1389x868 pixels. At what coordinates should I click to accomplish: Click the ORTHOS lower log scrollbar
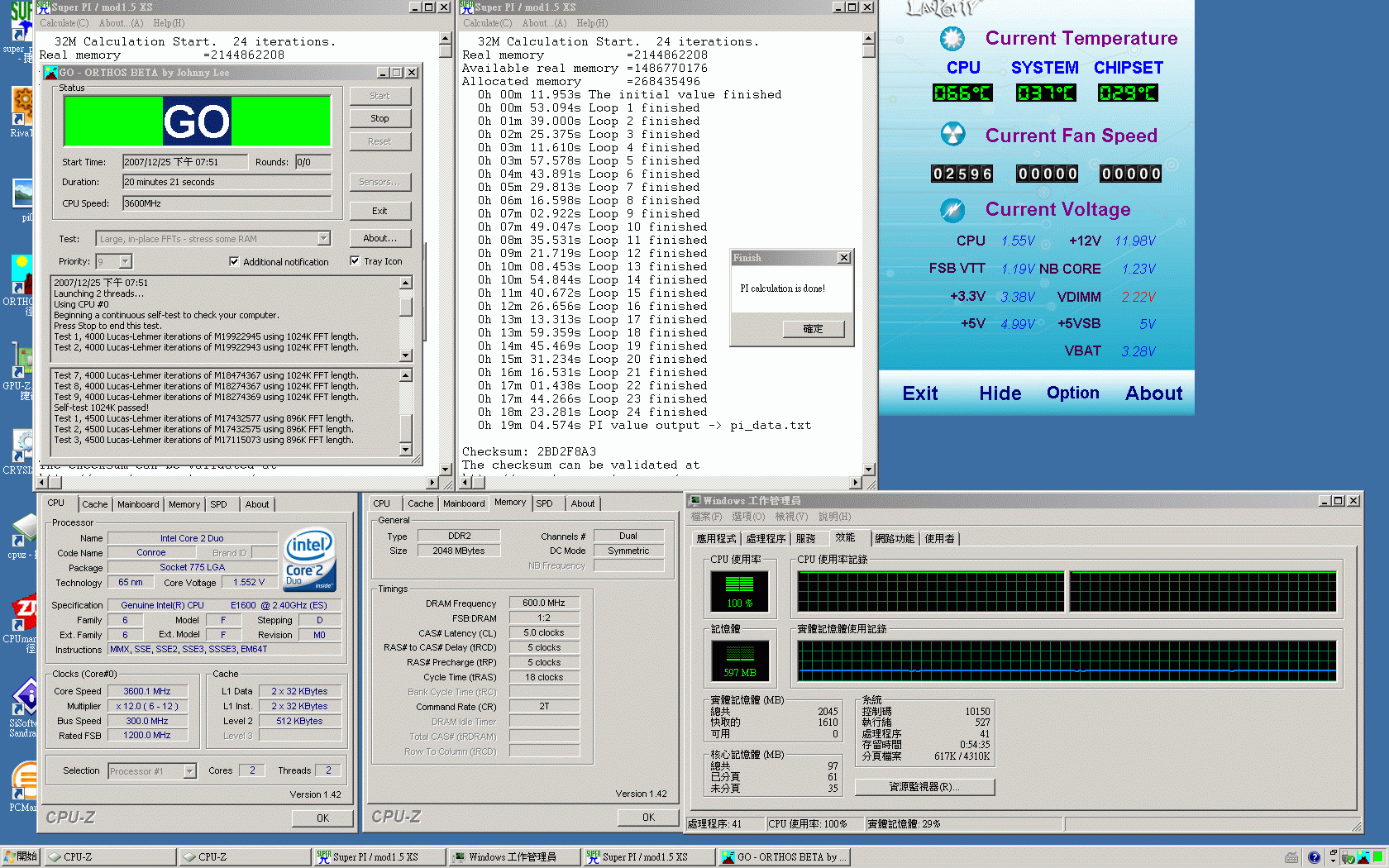[405, 413]
